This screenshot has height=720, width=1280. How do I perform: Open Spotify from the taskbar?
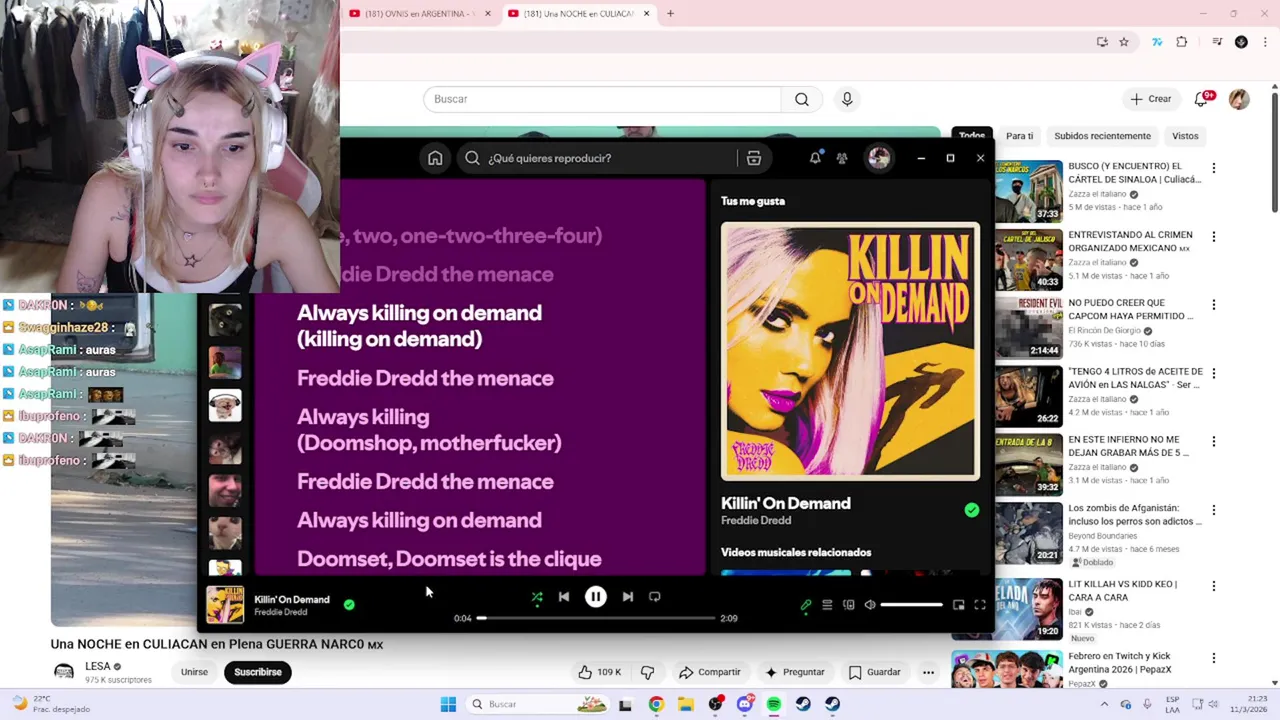[x=774, y=704]
